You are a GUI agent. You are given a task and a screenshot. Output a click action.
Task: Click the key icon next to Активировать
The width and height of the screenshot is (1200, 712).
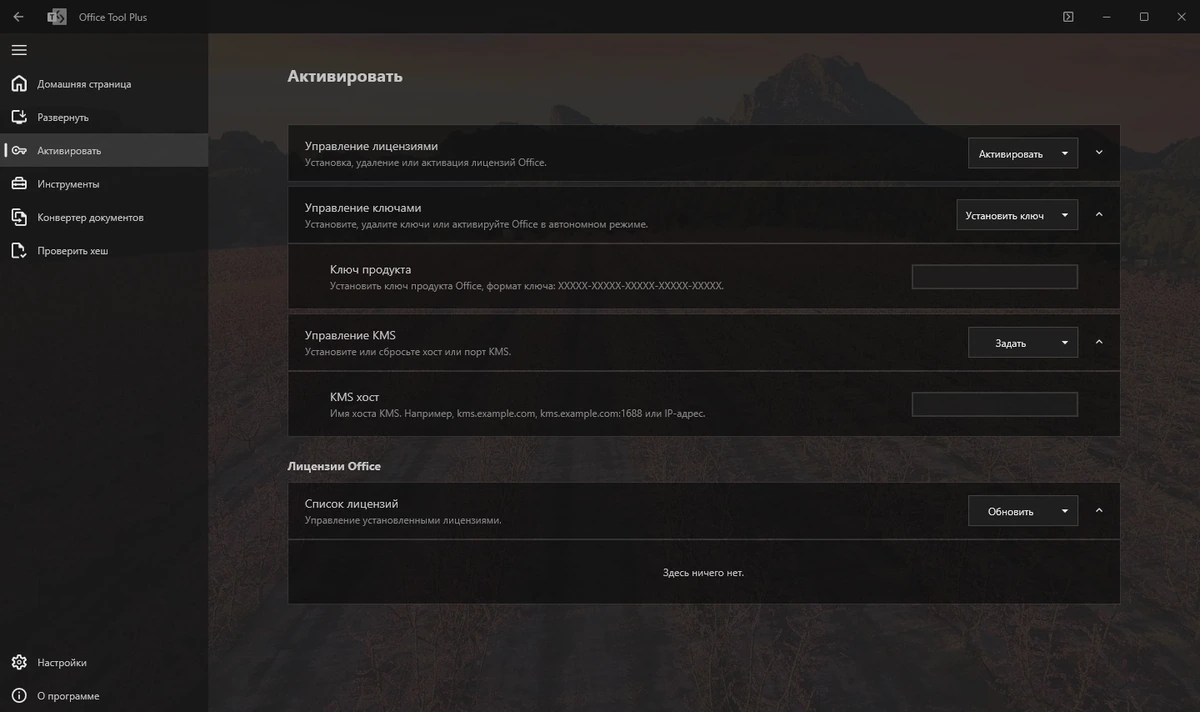tap(19, 151)
